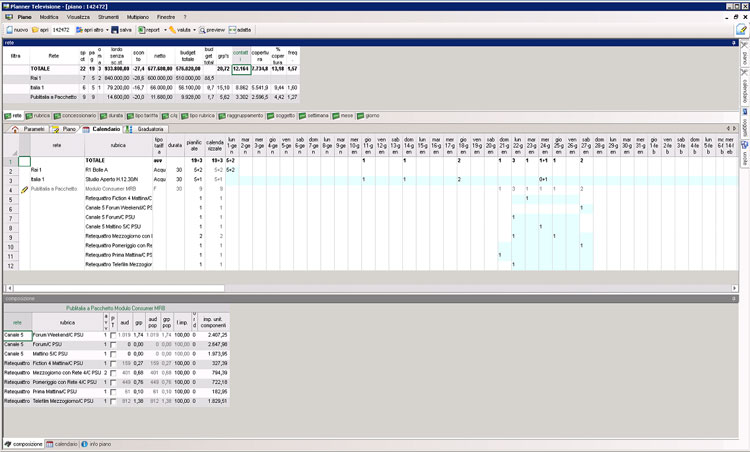Expand the valuta dropdown

[181, 30]
